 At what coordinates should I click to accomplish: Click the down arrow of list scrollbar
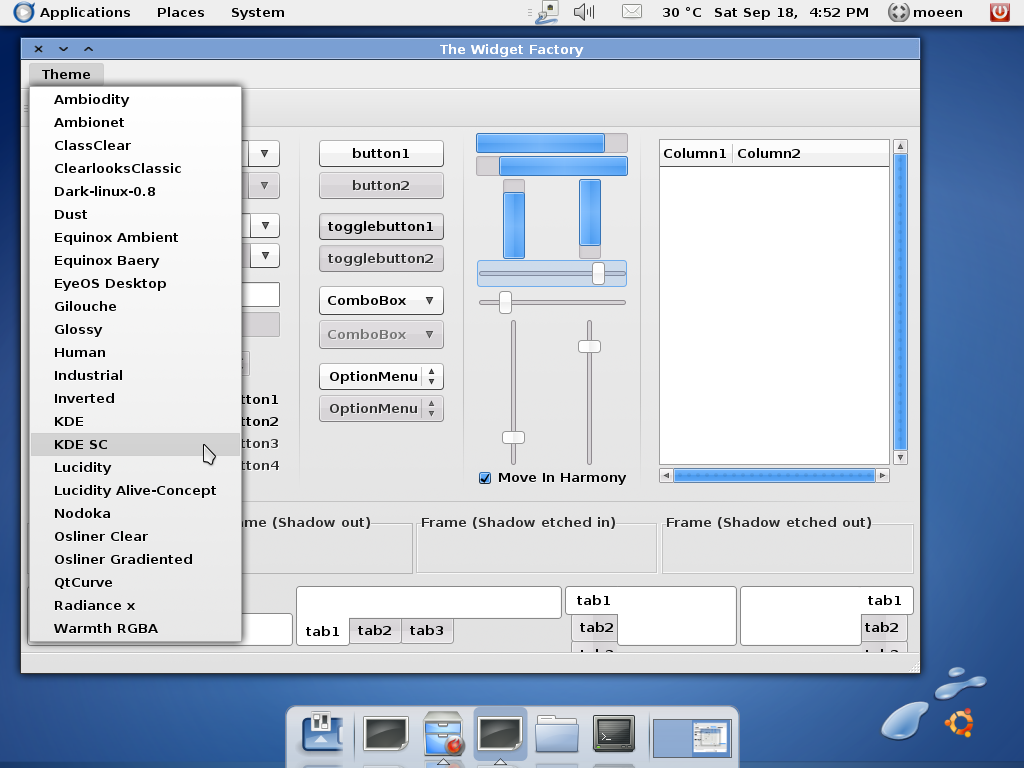point(901,458)
